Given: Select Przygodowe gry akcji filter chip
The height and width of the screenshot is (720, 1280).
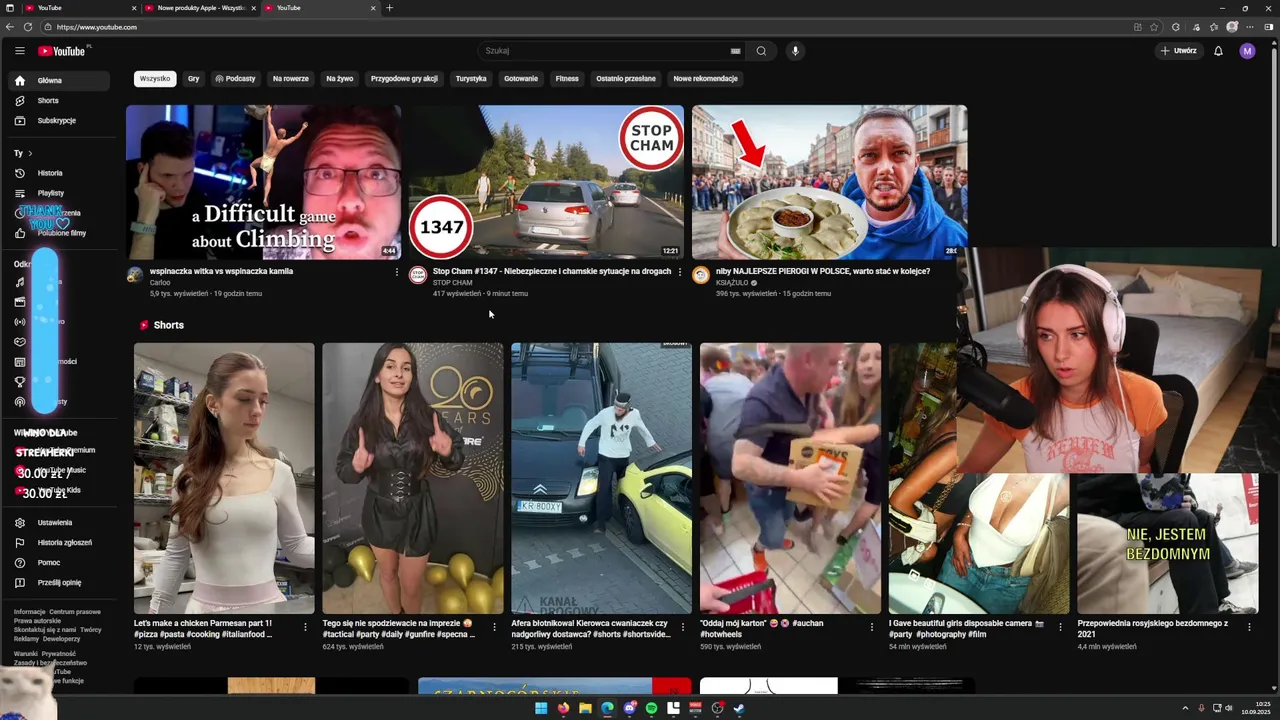Looking at the screenshot, I should tap(404, 79).
